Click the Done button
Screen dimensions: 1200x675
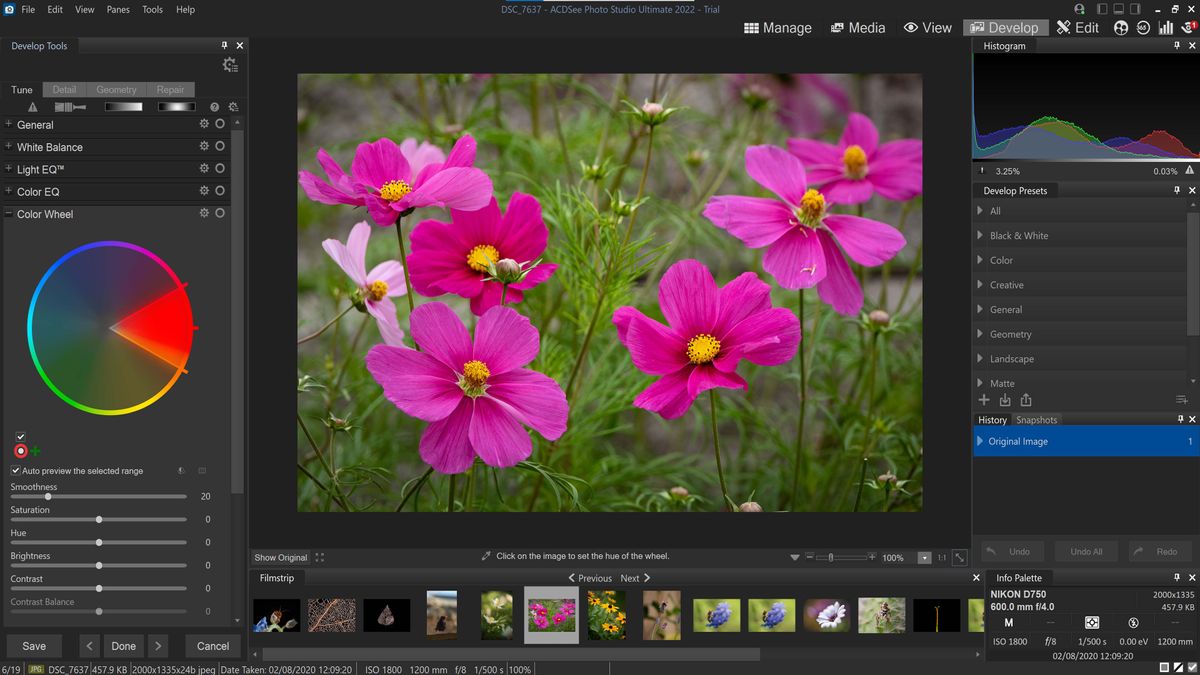(x=123, y=646)
